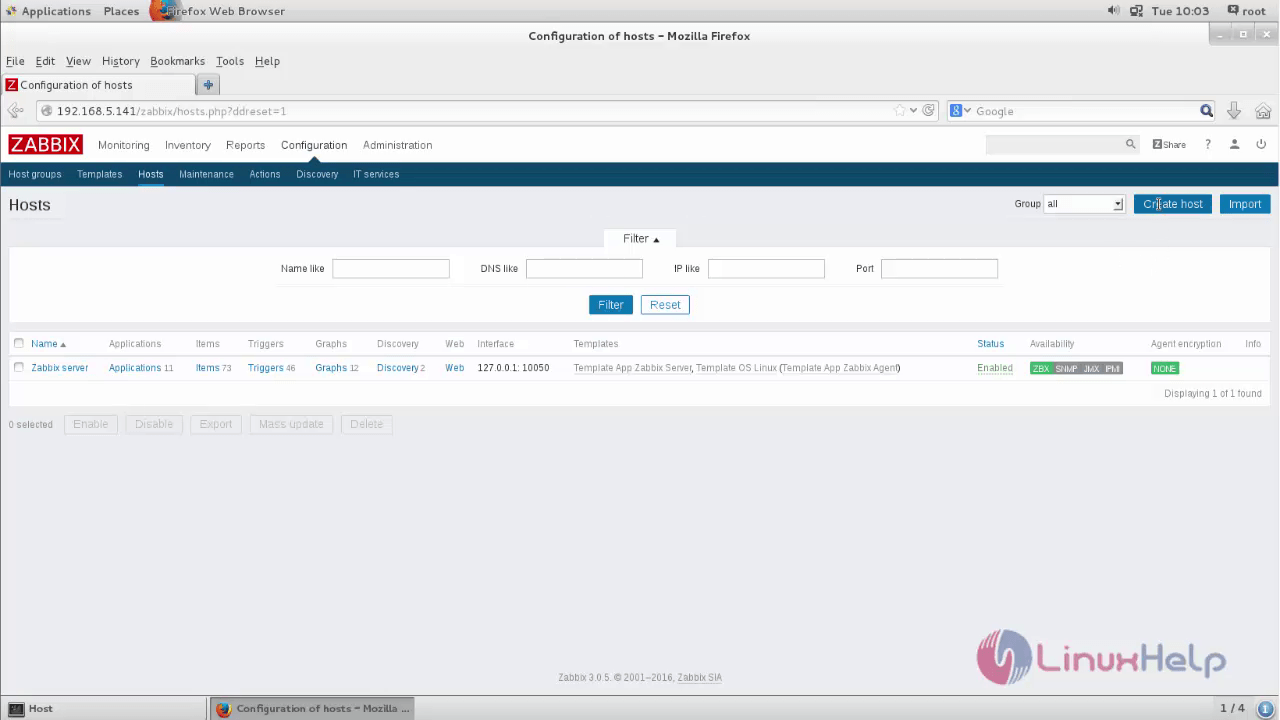1280x720 pixels.
Task: Open the Inventory menu
Action: click(188, 145)
